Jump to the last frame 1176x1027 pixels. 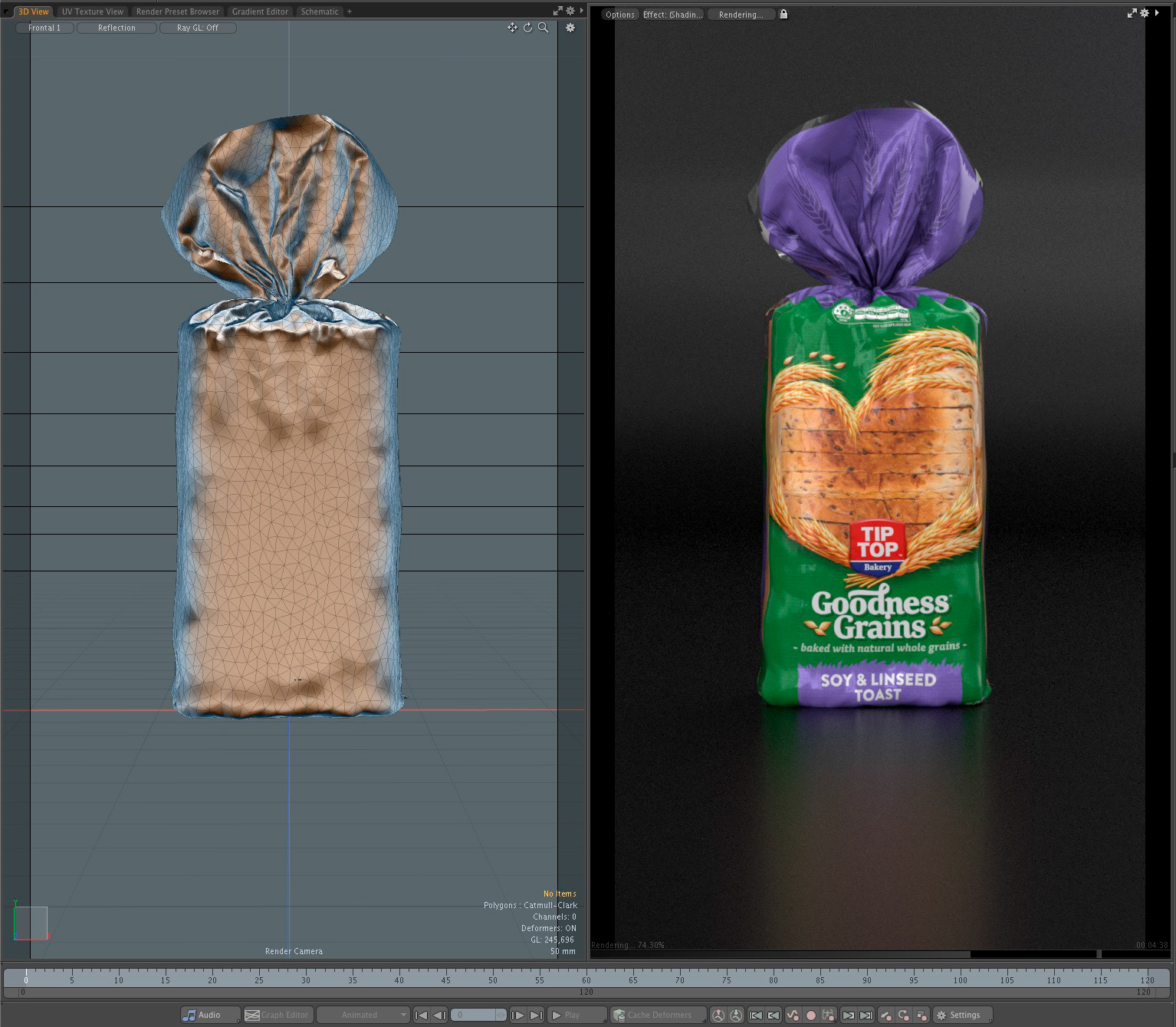coord(536,1015)
